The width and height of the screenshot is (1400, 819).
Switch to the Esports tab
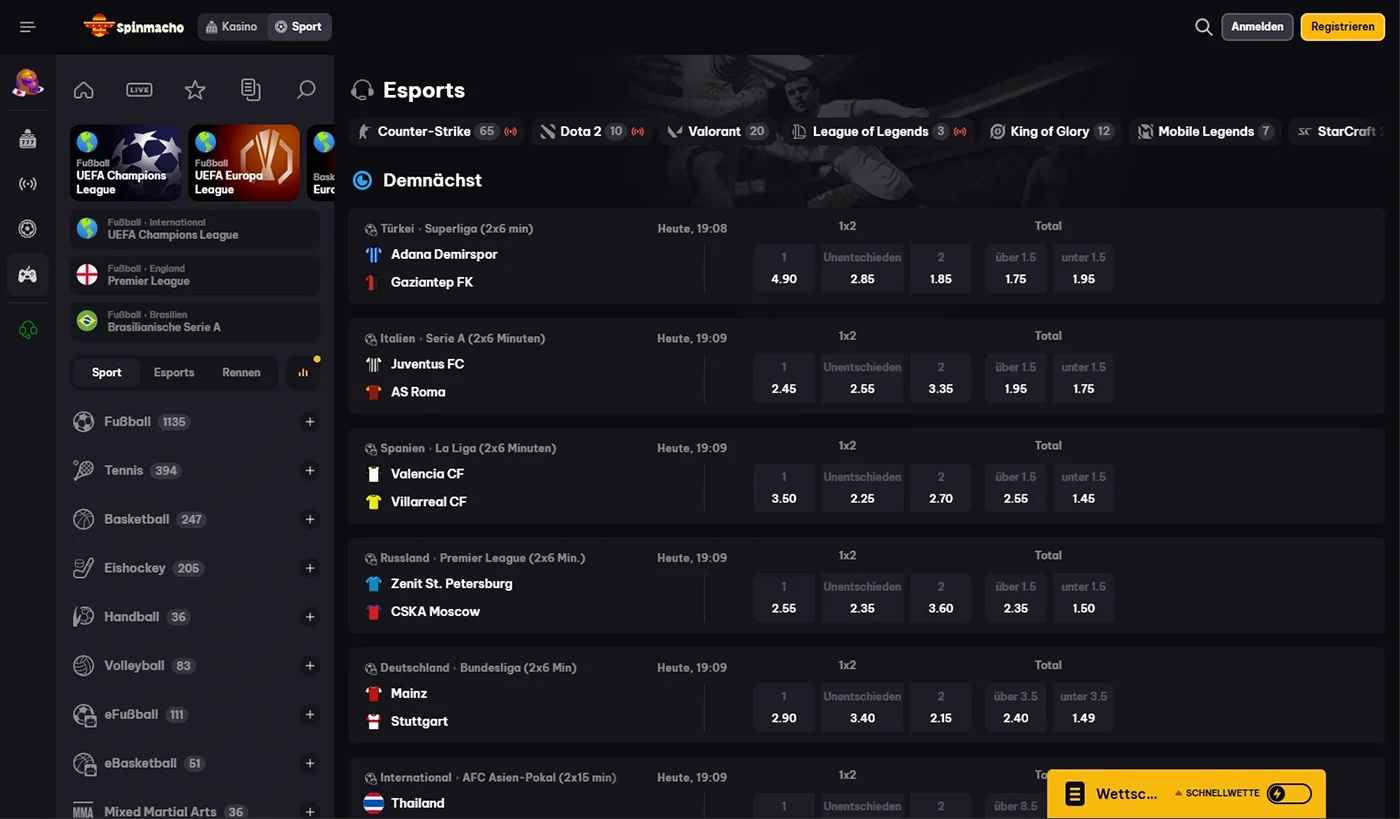(173, 372)
